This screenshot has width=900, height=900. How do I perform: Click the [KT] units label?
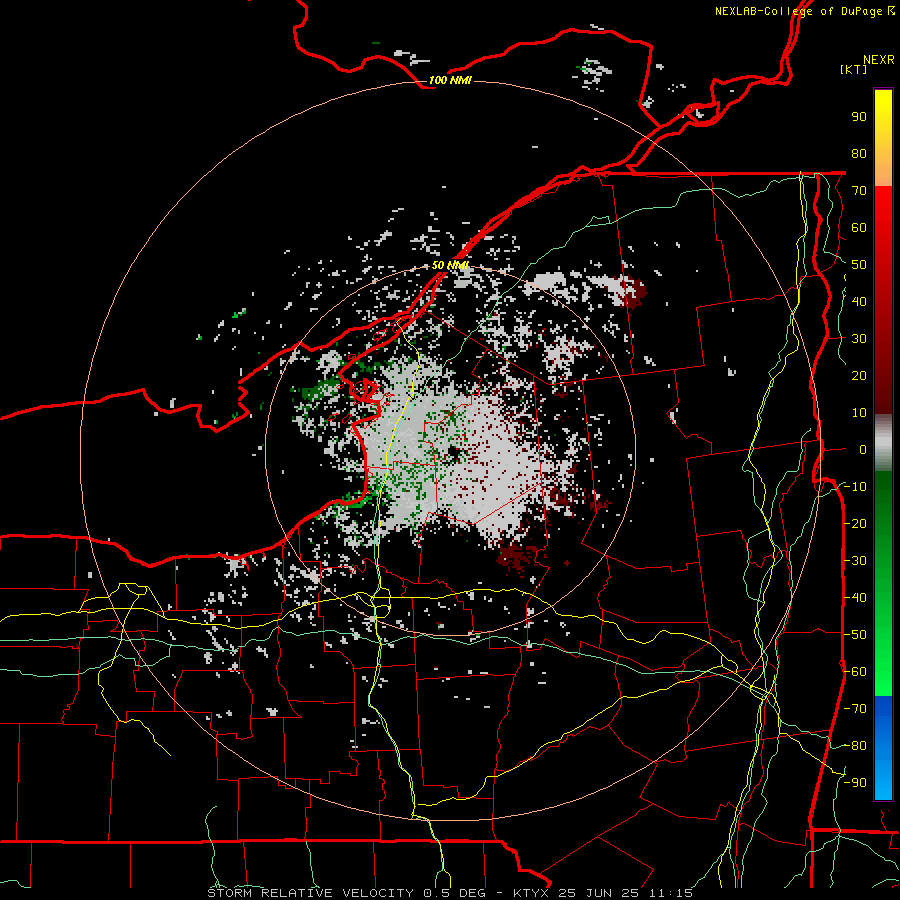click(854, 69)
